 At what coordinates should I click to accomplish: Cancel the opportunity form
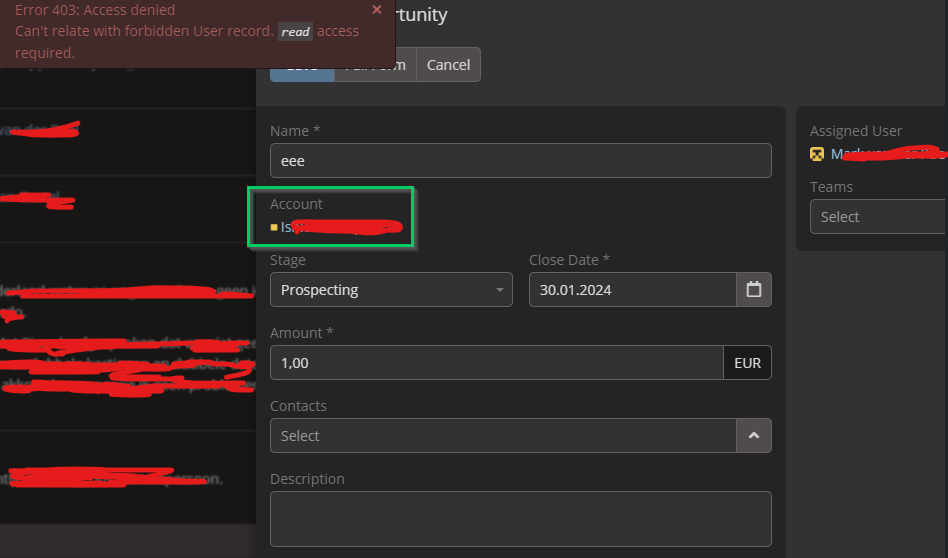pos(448,65)
